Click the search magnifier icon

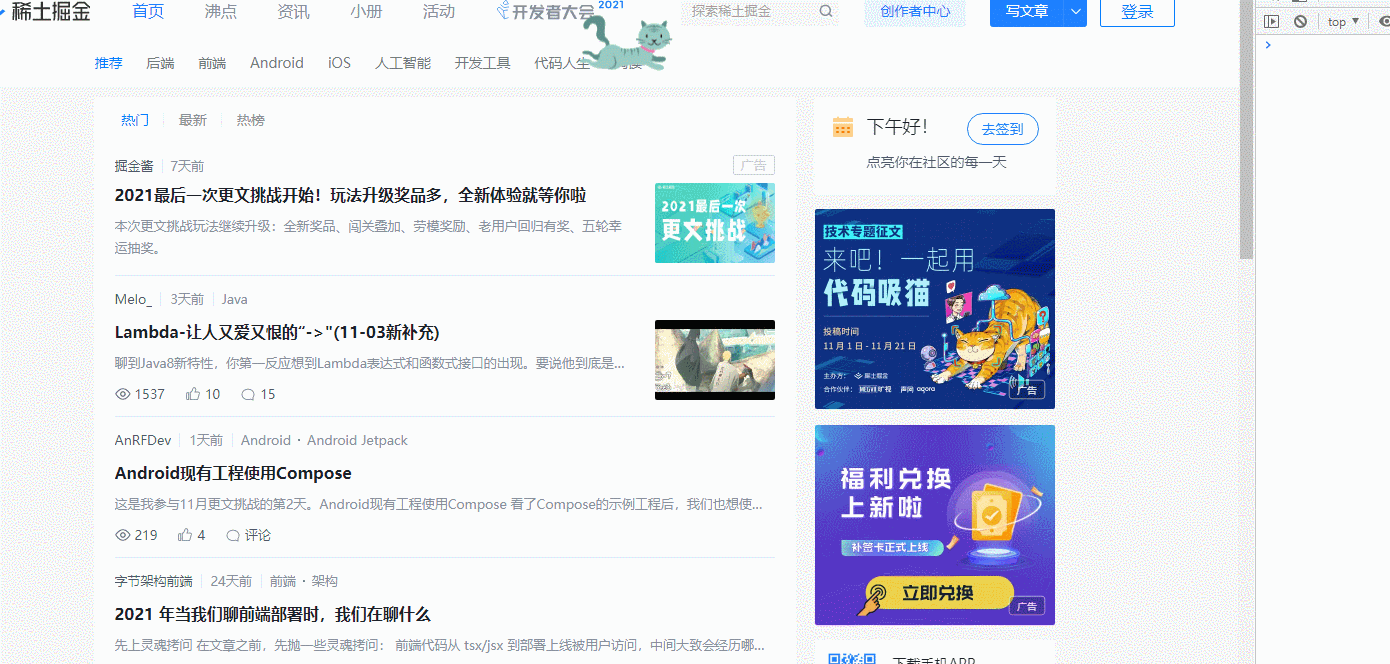click(x=826, y=12)
